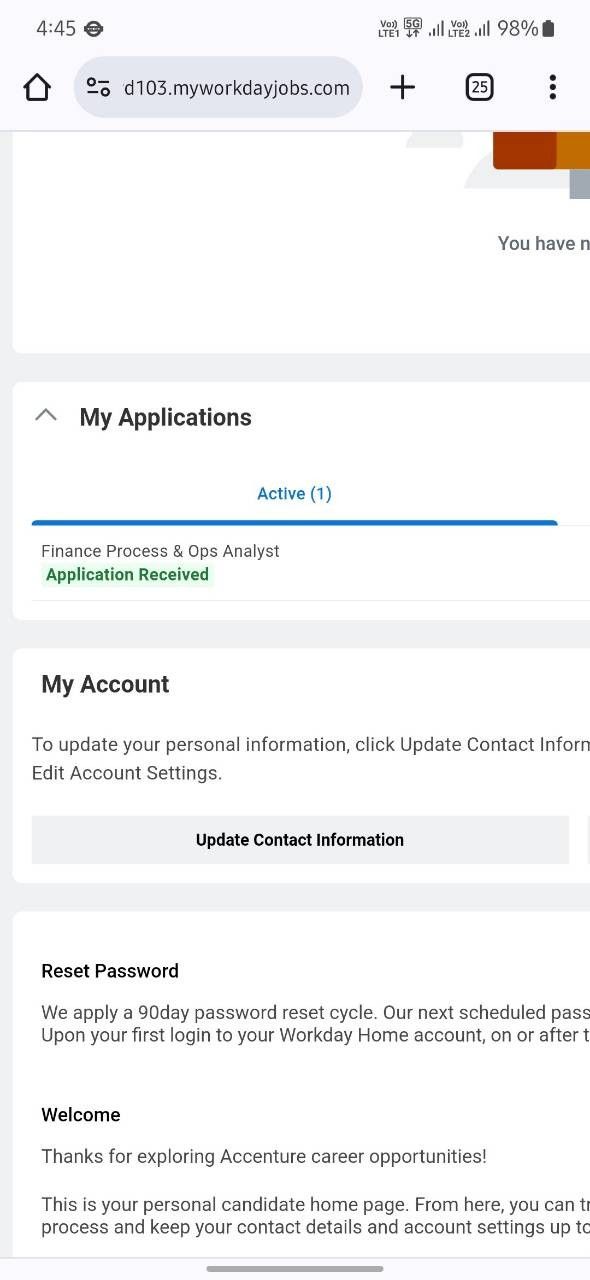Tap the network signal icon in status bar

[436, 28]
